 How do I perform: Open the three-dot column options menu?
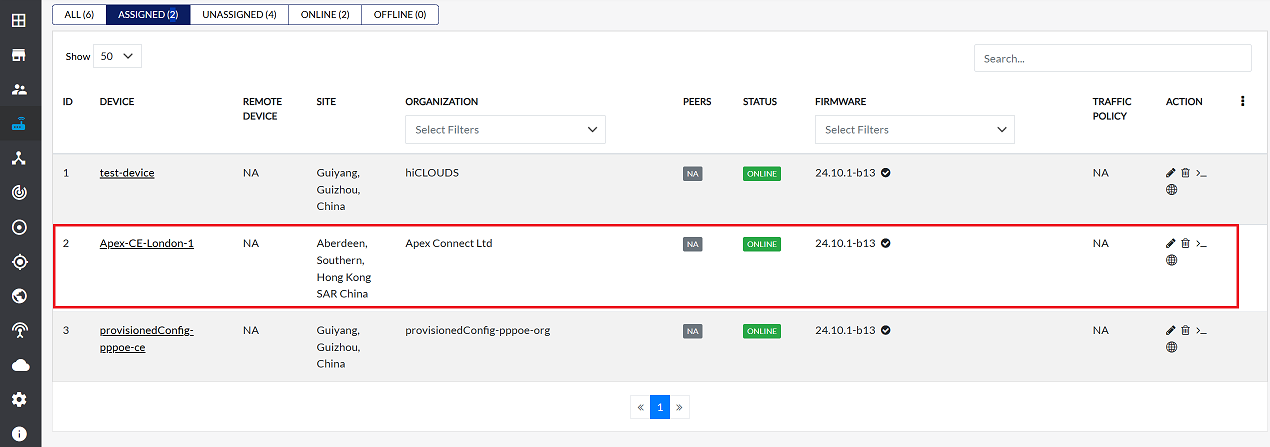click(1242, 101)
